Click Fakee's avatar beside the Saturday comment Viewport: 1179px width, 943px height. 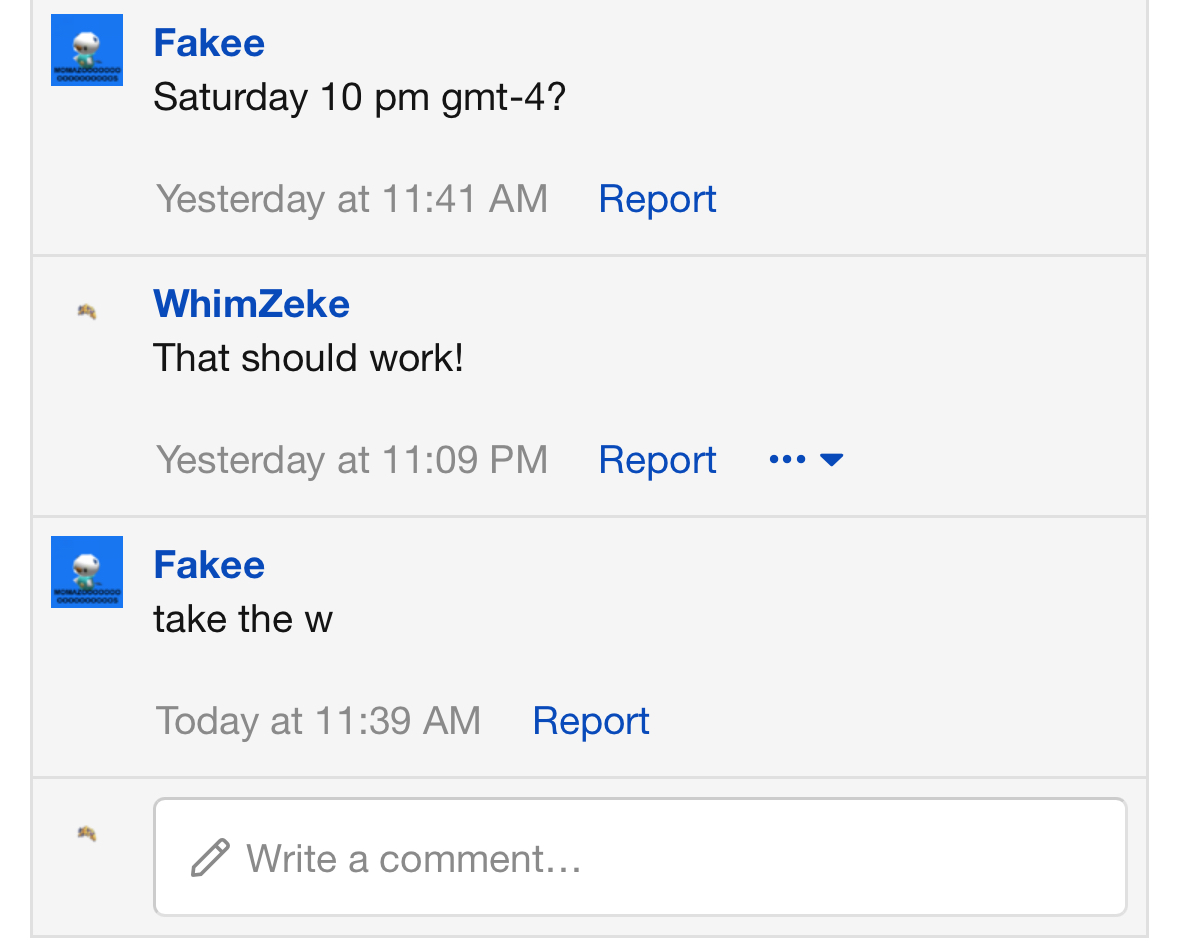tap(87, 50)
